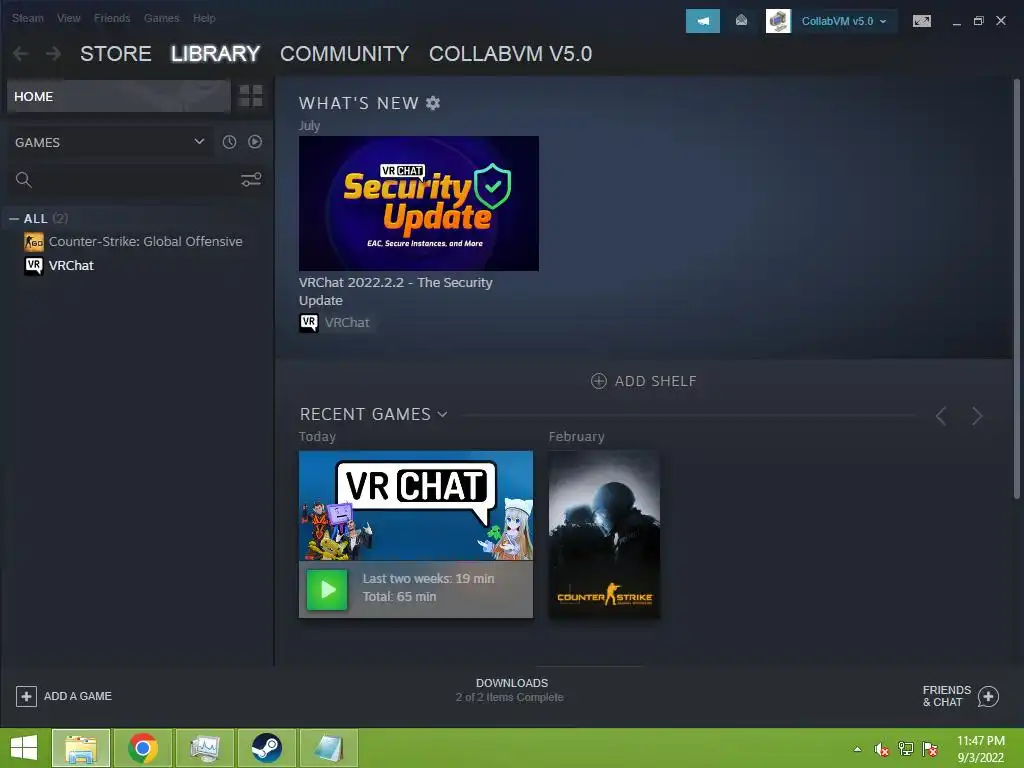Switch to collections grid view icon

pyautogui.click(x=250, y=96)
